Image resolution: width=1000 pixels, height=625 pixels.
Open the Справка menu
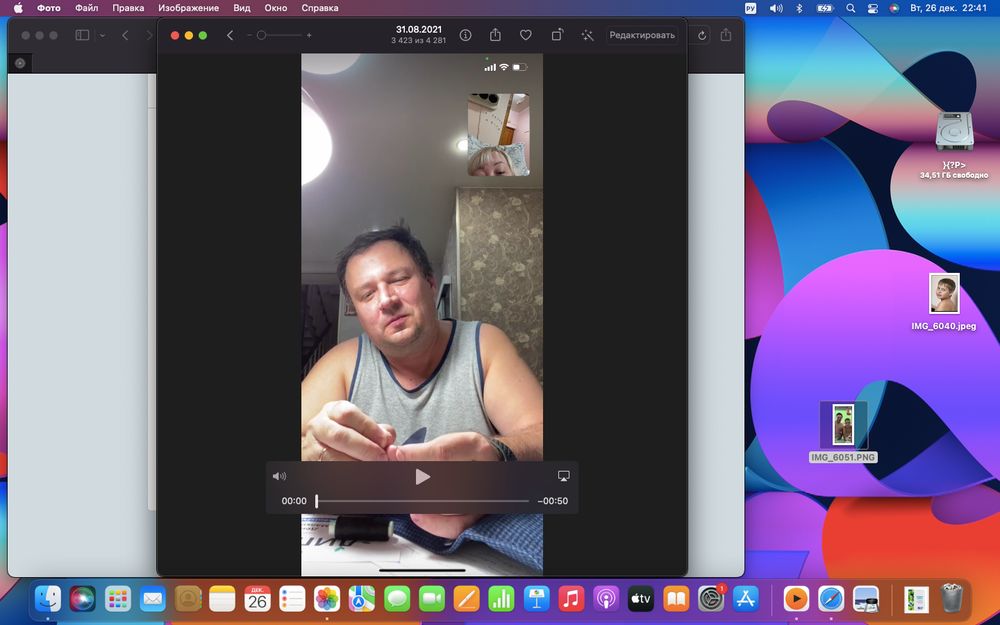(320, 8)
